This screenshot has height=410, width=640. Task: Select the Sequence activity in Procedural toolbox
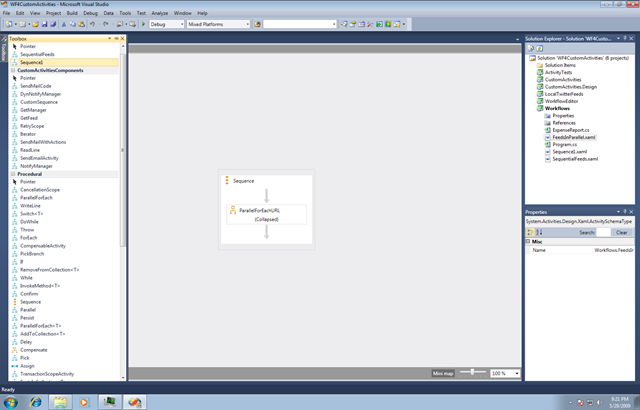[x=30, y=302]
